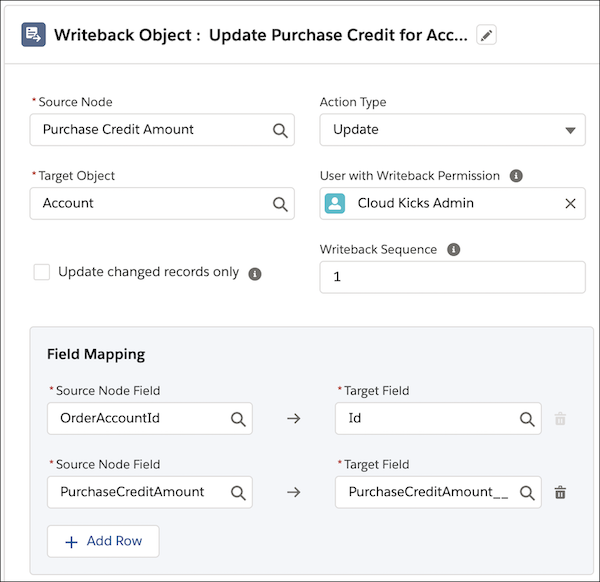Click the title Update Purchase Credit for Acc...
This screenshot has width=600, height=582.
[x=338, y=35]
